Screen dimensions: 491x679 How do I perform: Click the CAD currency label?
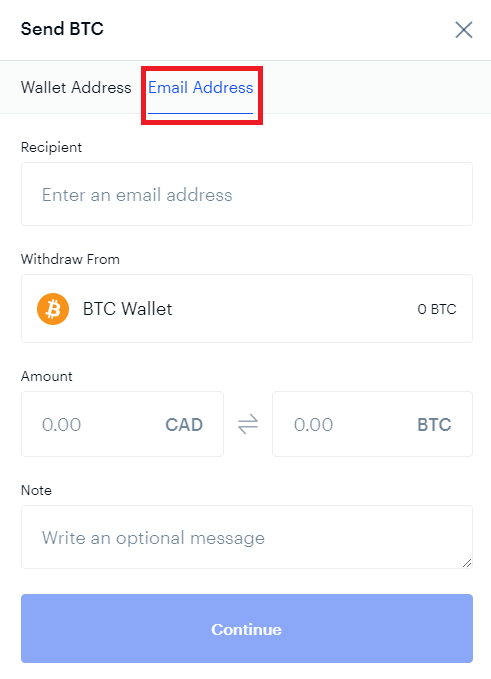(x=184, y=425)
